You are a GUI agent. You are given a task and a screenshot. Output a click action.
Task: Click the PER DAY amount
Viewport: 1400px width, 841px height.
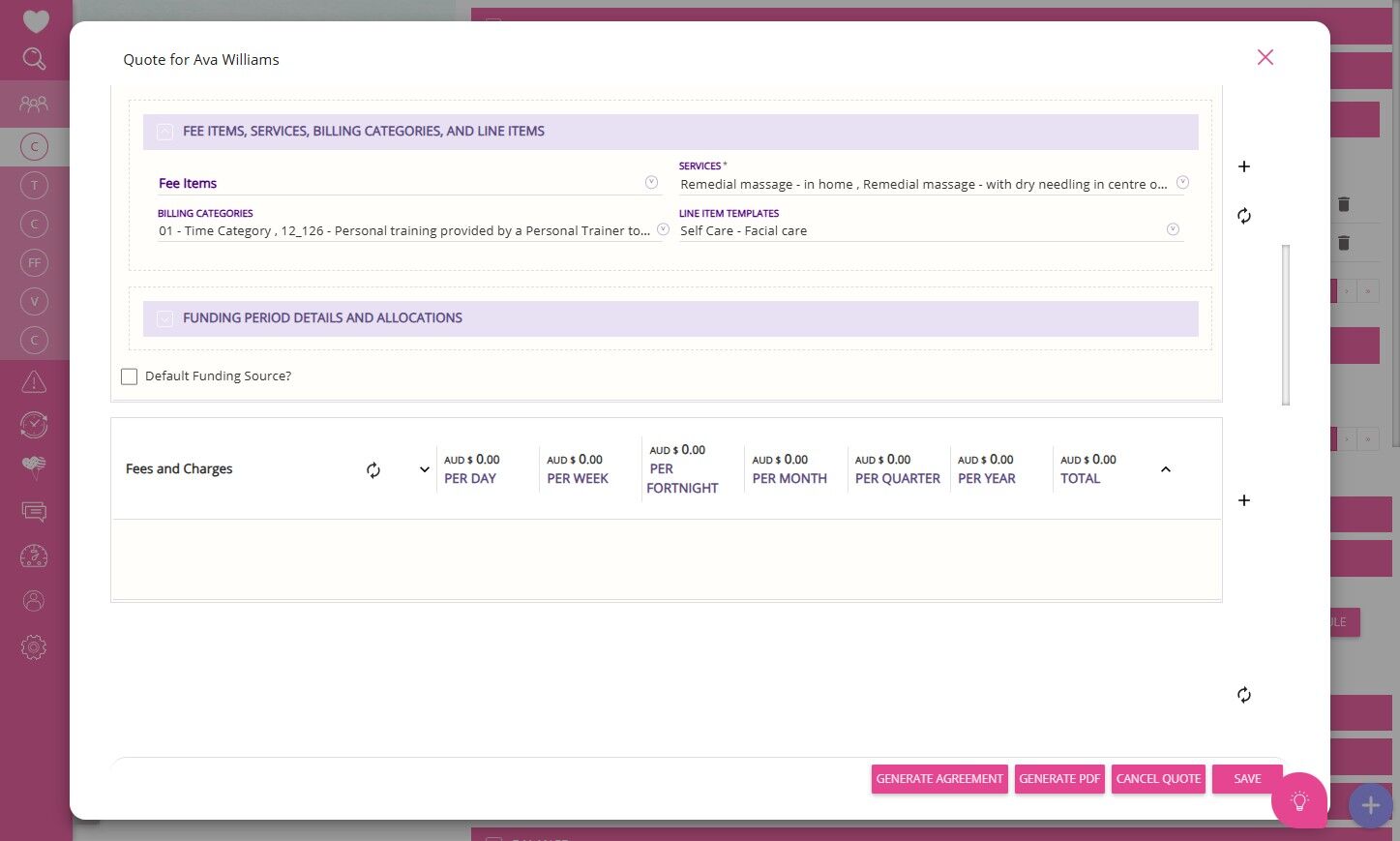tap(472, 460)
